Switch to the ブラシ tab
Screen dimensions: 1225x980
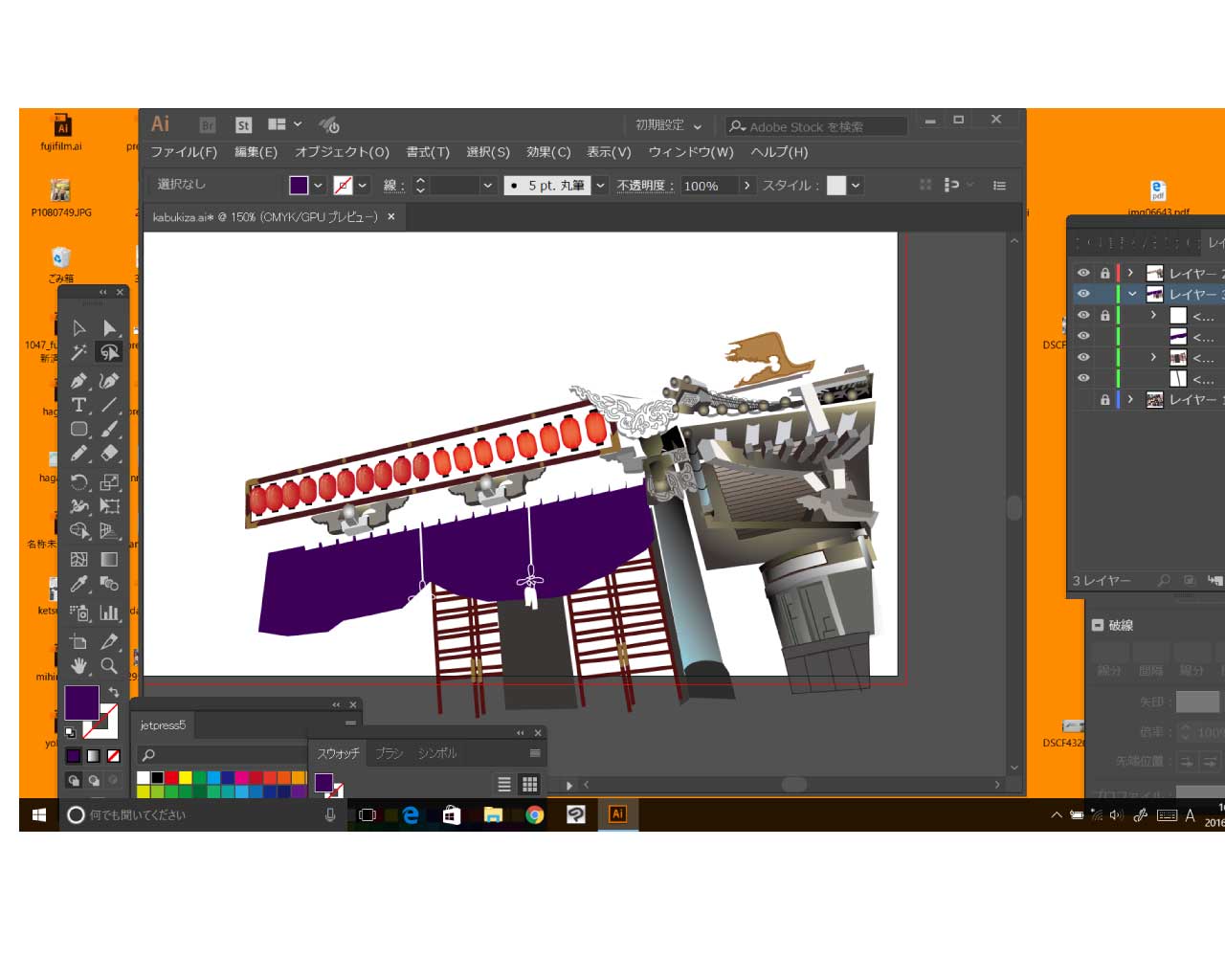(389, 753)
